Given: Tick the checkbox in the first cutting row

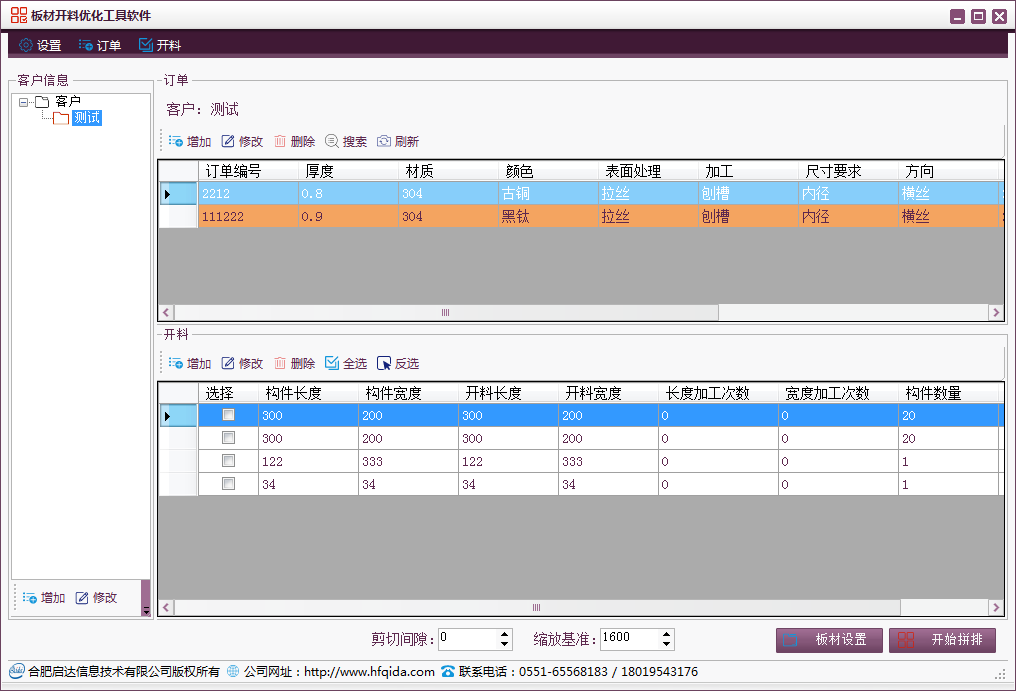Looking at the screenshot, I should pyautogui.click(x=228, y=415).
